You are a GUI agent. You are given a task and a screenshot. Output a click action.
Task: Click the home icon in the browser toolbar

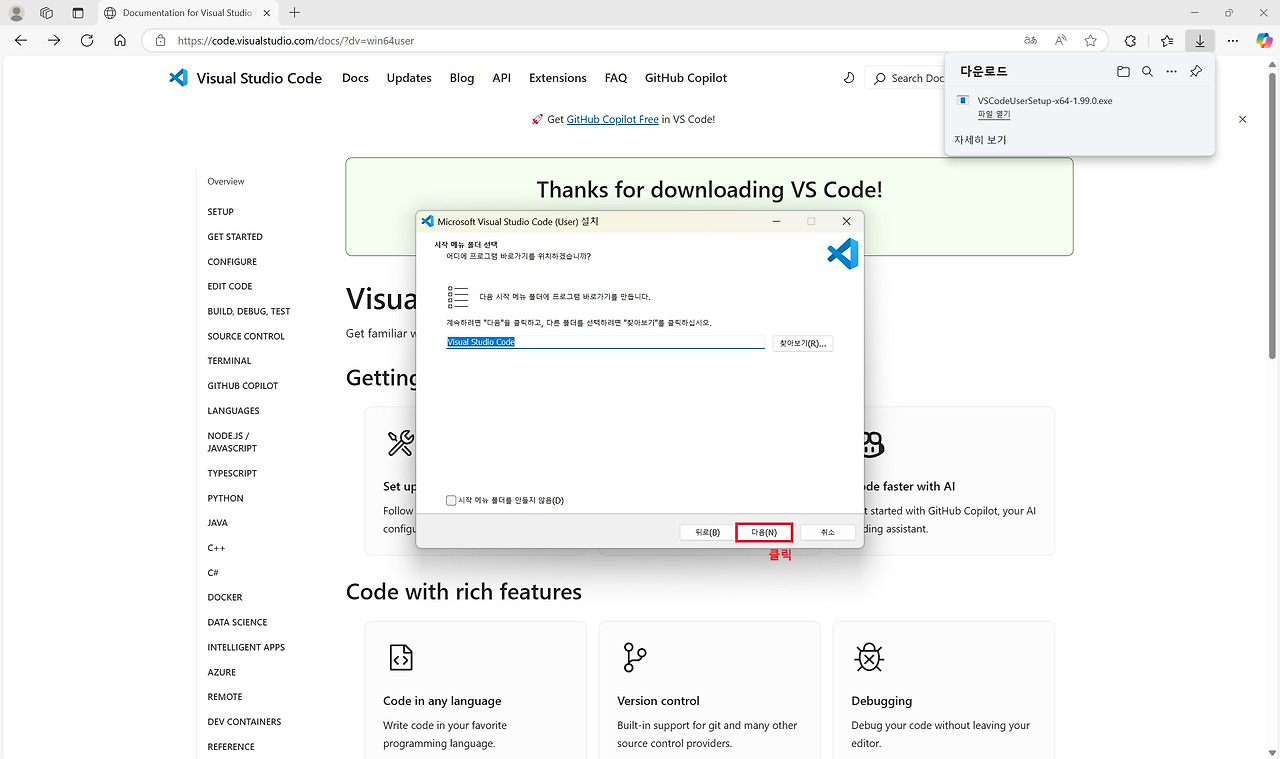coord(119,40)
